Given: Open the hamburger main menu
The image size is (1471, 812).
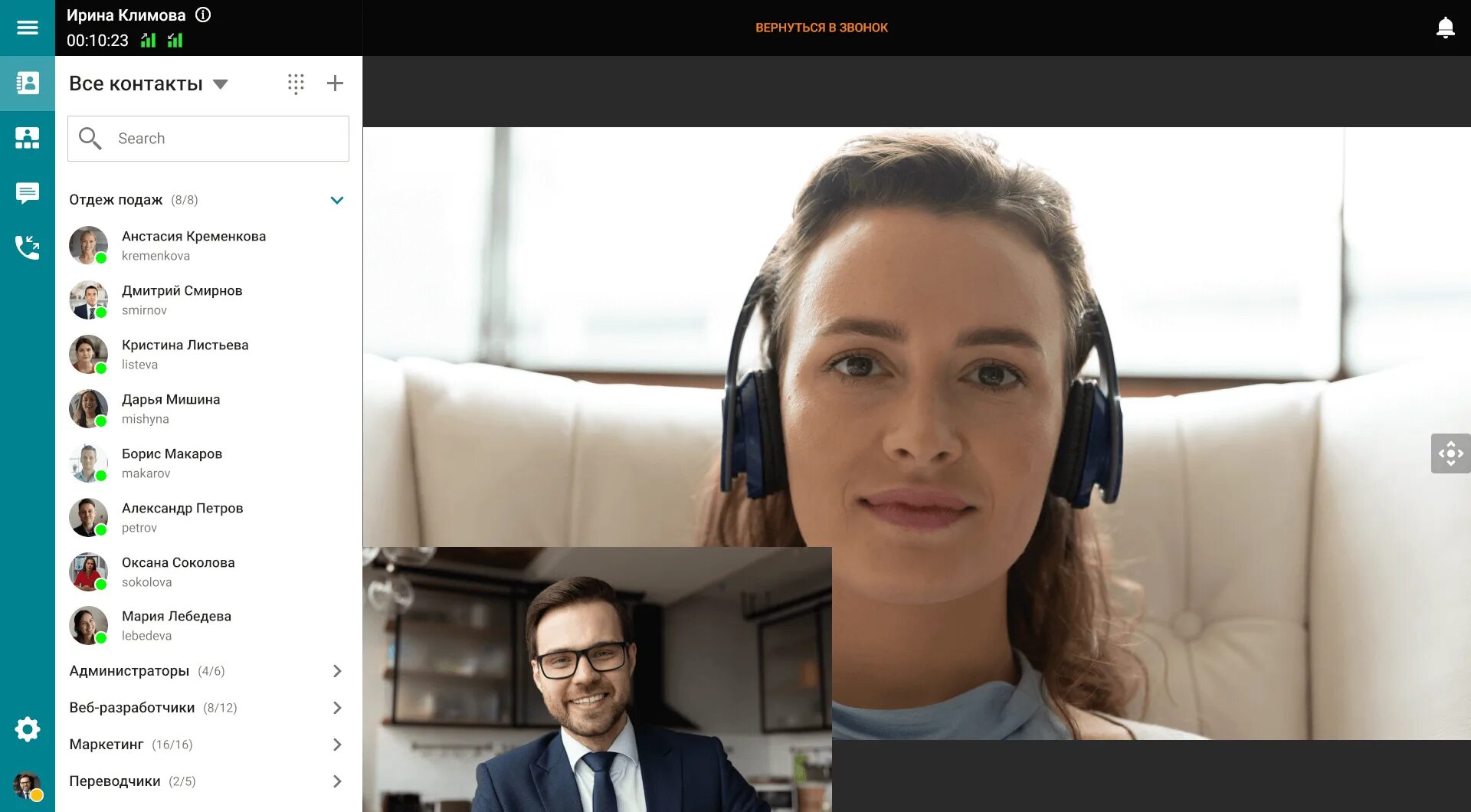Looking at the screenshot, I should [28, 28].
